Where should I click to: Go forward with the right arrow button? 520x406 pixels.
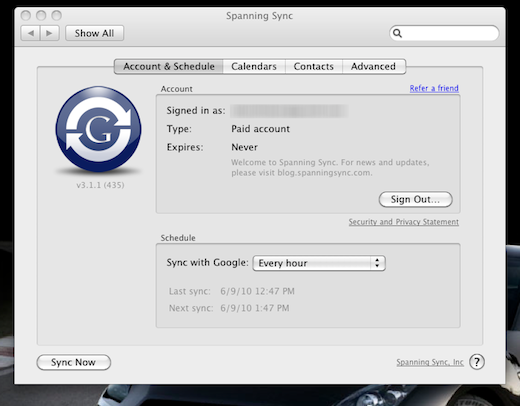pyautogui.click(x=50, y=33)
